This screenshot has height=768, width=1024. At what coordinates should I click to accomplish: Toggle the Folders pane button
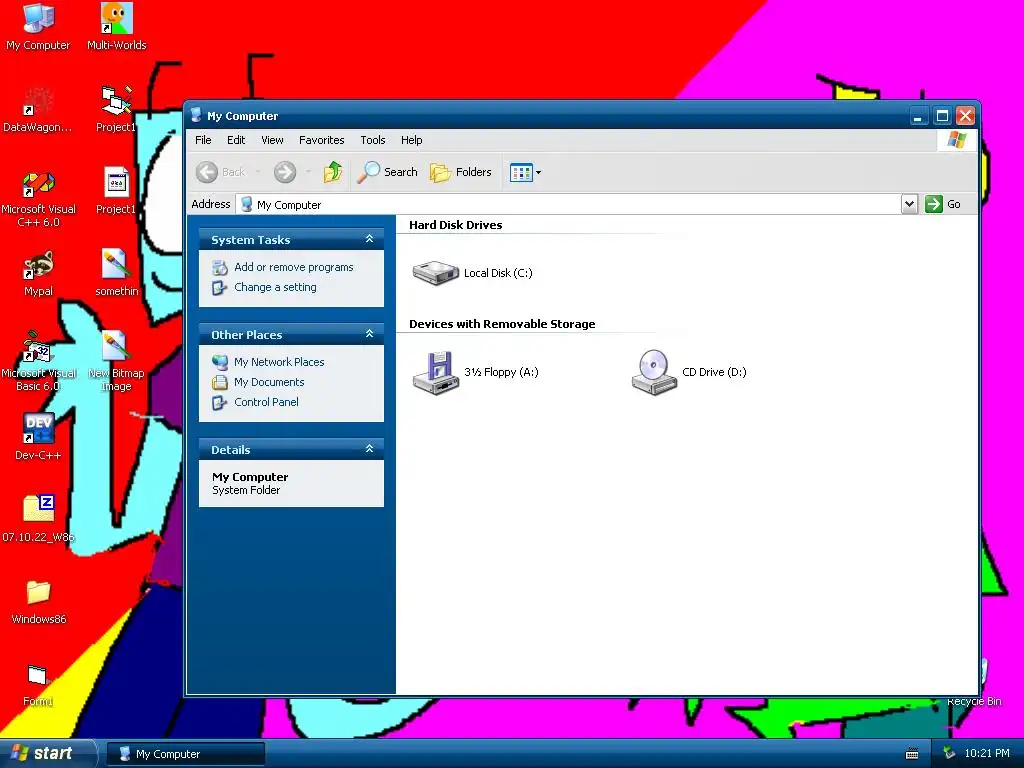pyautogui.click(x=460, y=172)
